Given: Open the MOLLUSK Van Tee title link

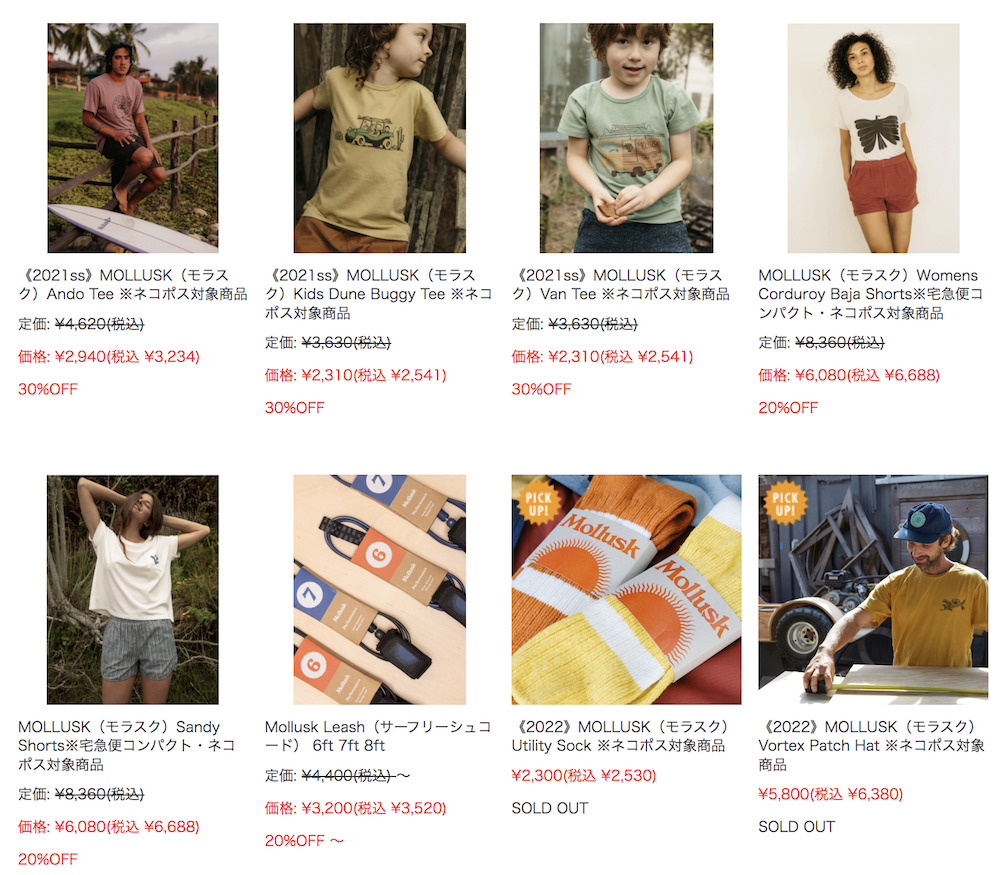Looking at the screenshot, I should [x=621, y=284].
